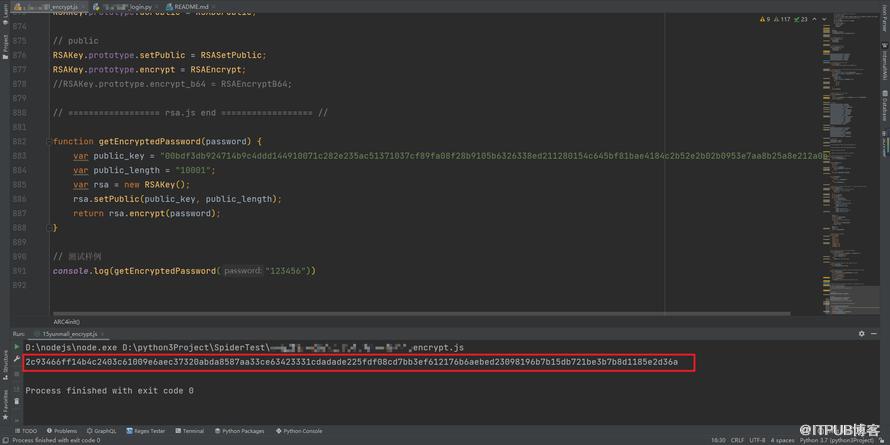
Task: Click 'Process finished with exit code 0' output
Action: pos(110,391)
